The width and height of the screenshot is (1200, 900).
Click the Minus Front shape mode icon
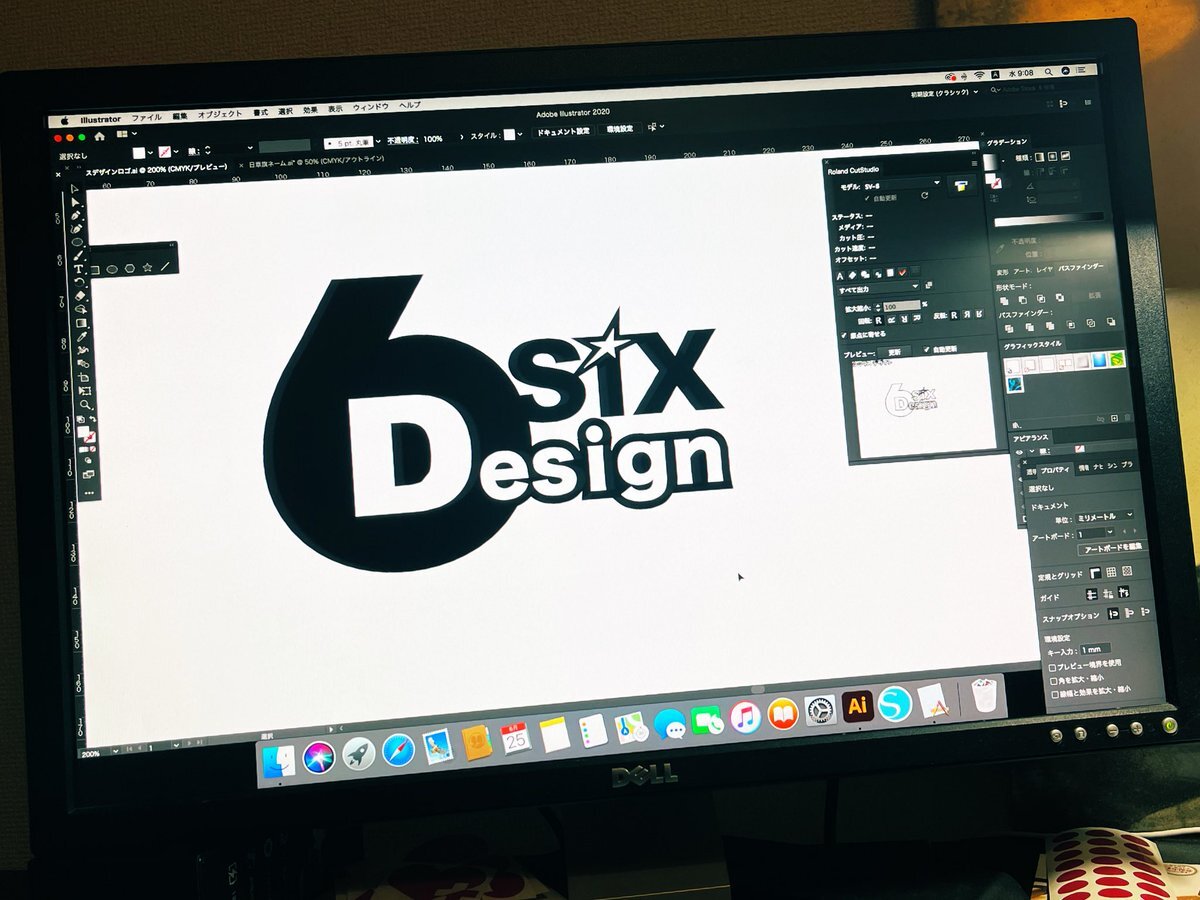pyautogui.click(x=1023, y=299)
